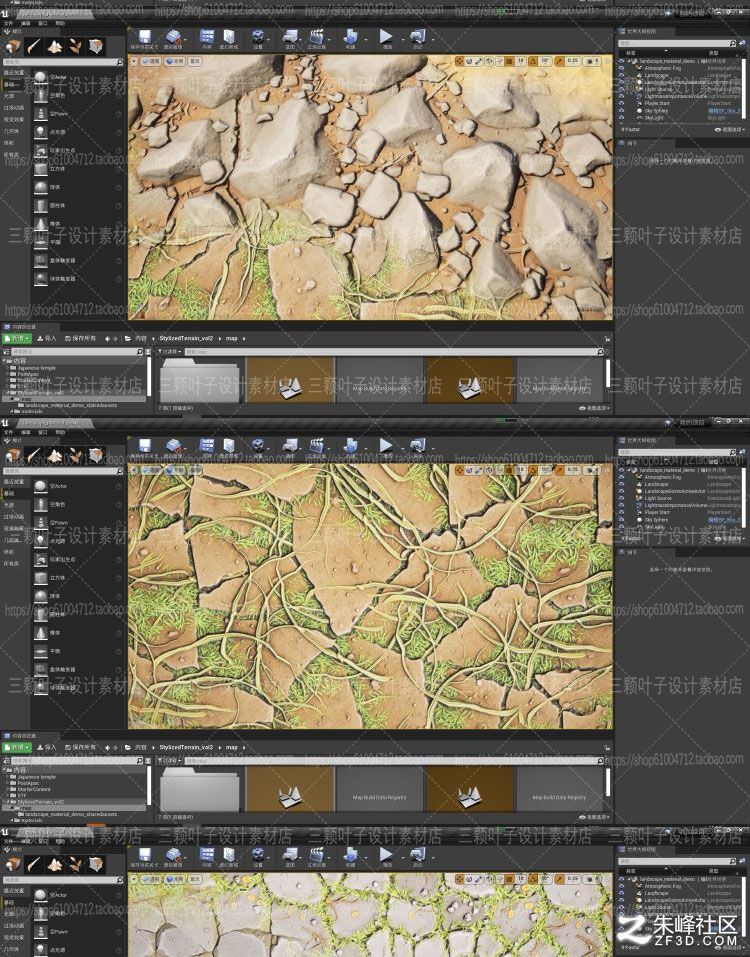Image resolution: width=750 pixels, height=957 pixels.
Task: Click Settings icon in bottom window toolbar
Action: tap(258, 856)
